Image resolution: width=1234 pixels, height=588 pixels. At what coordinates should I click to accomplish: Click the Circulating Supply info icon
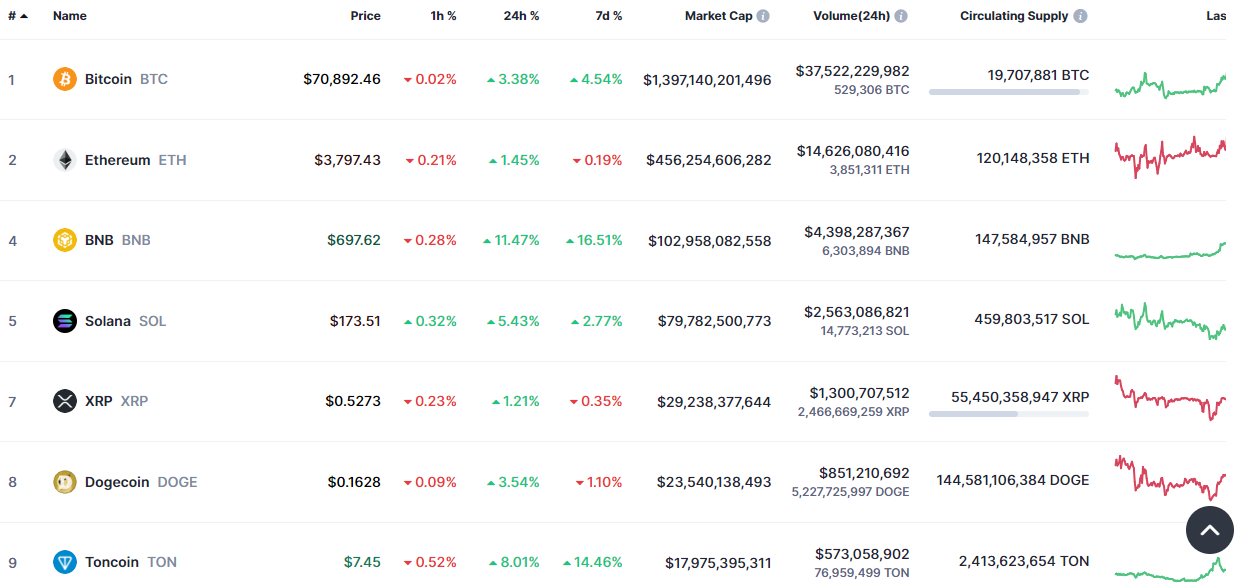coord(1080,16)
